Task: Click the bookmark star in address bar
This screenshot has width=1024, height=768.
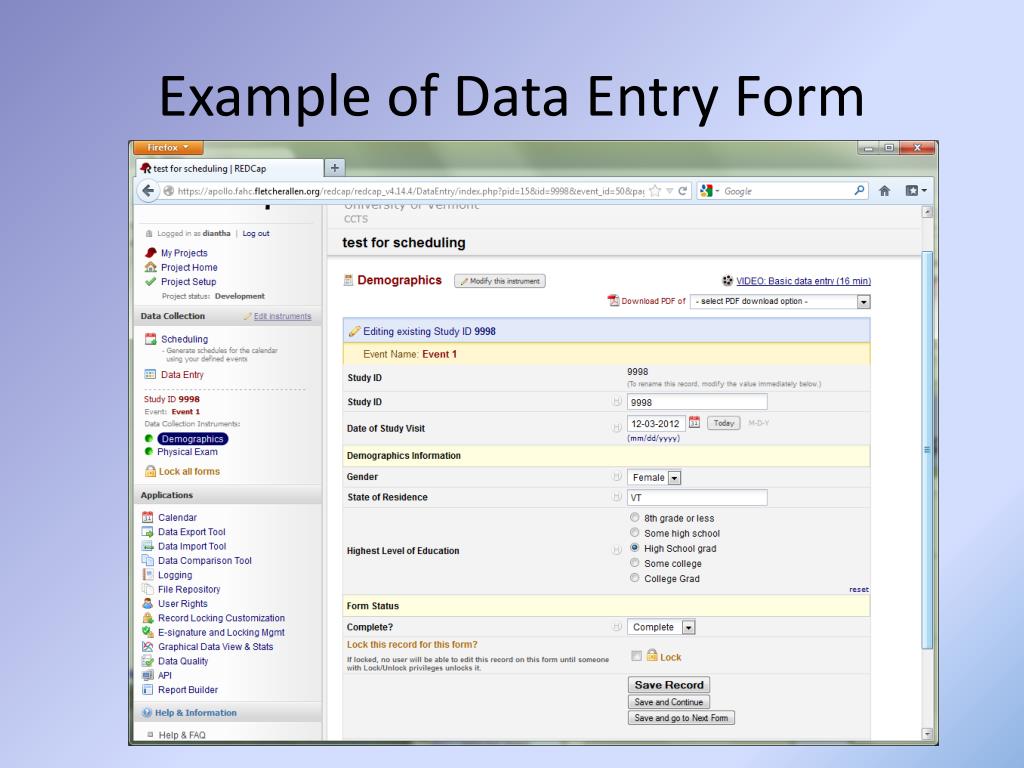Action: tap(655, 191)
